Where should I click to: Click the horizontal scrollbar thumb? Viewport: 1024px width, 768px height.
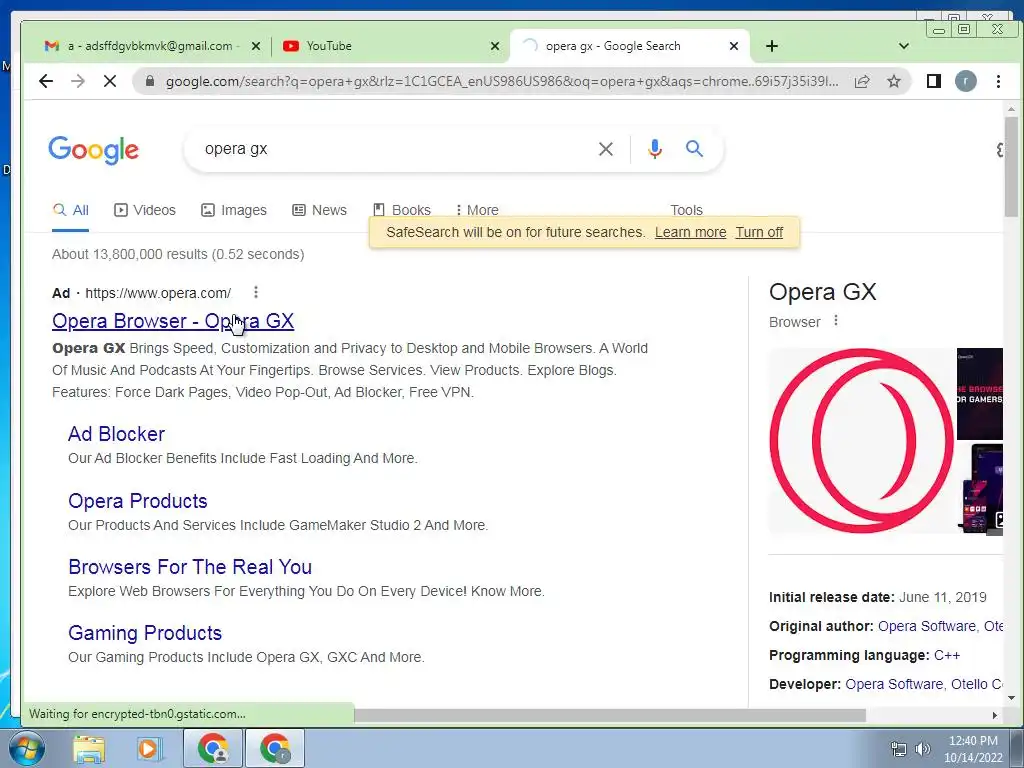pyautogui.click(x=610, y=715)
